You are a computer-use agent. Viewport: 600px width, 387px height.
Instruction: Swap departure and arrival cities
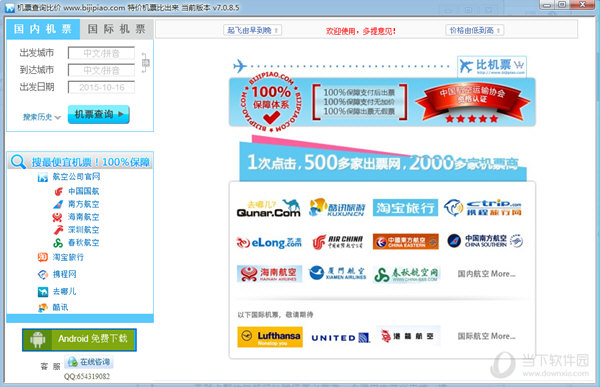pos(145,62)
